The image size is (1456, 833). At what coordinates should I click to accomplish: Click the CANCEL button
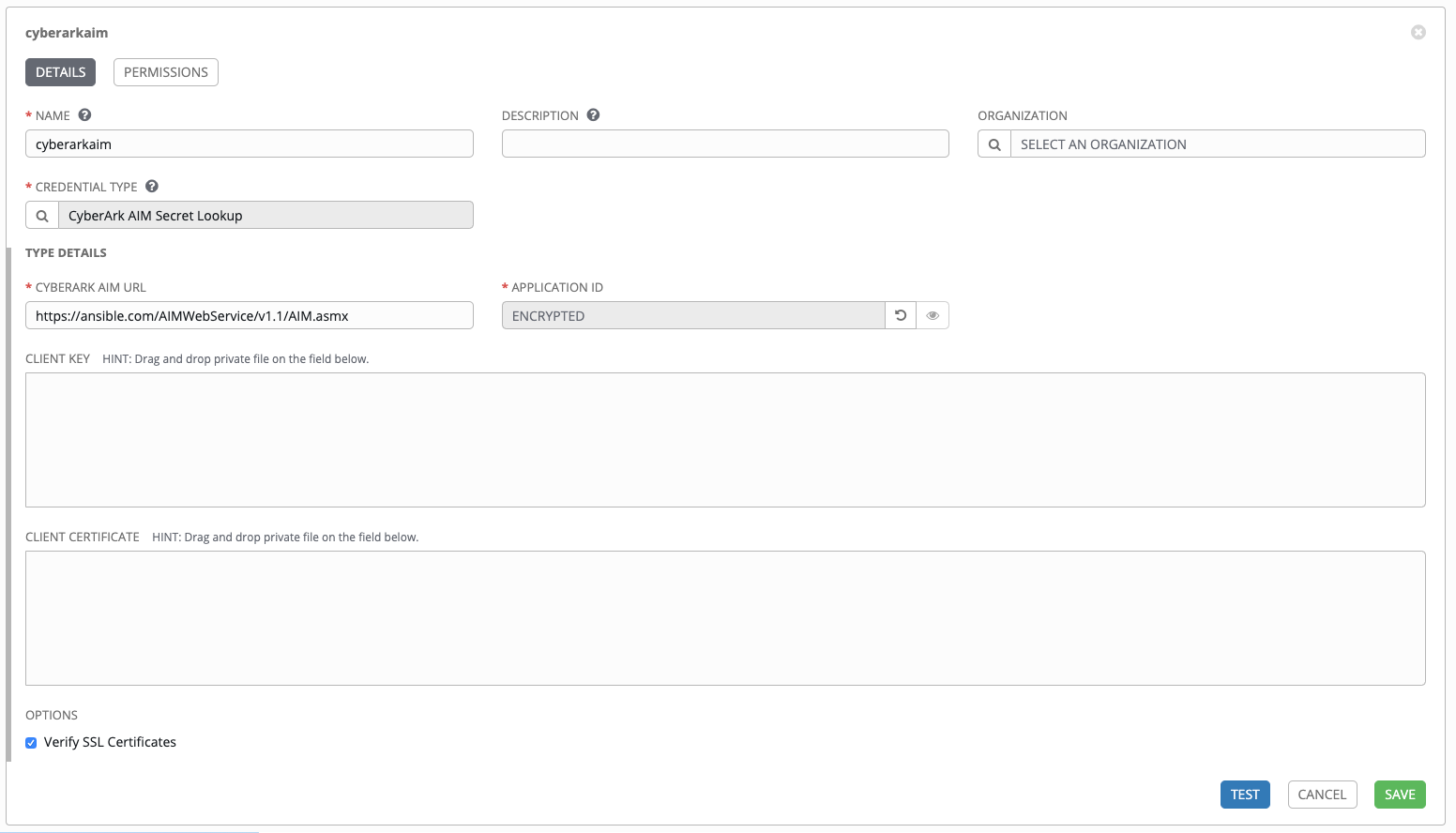click(x=1322, y=795)
